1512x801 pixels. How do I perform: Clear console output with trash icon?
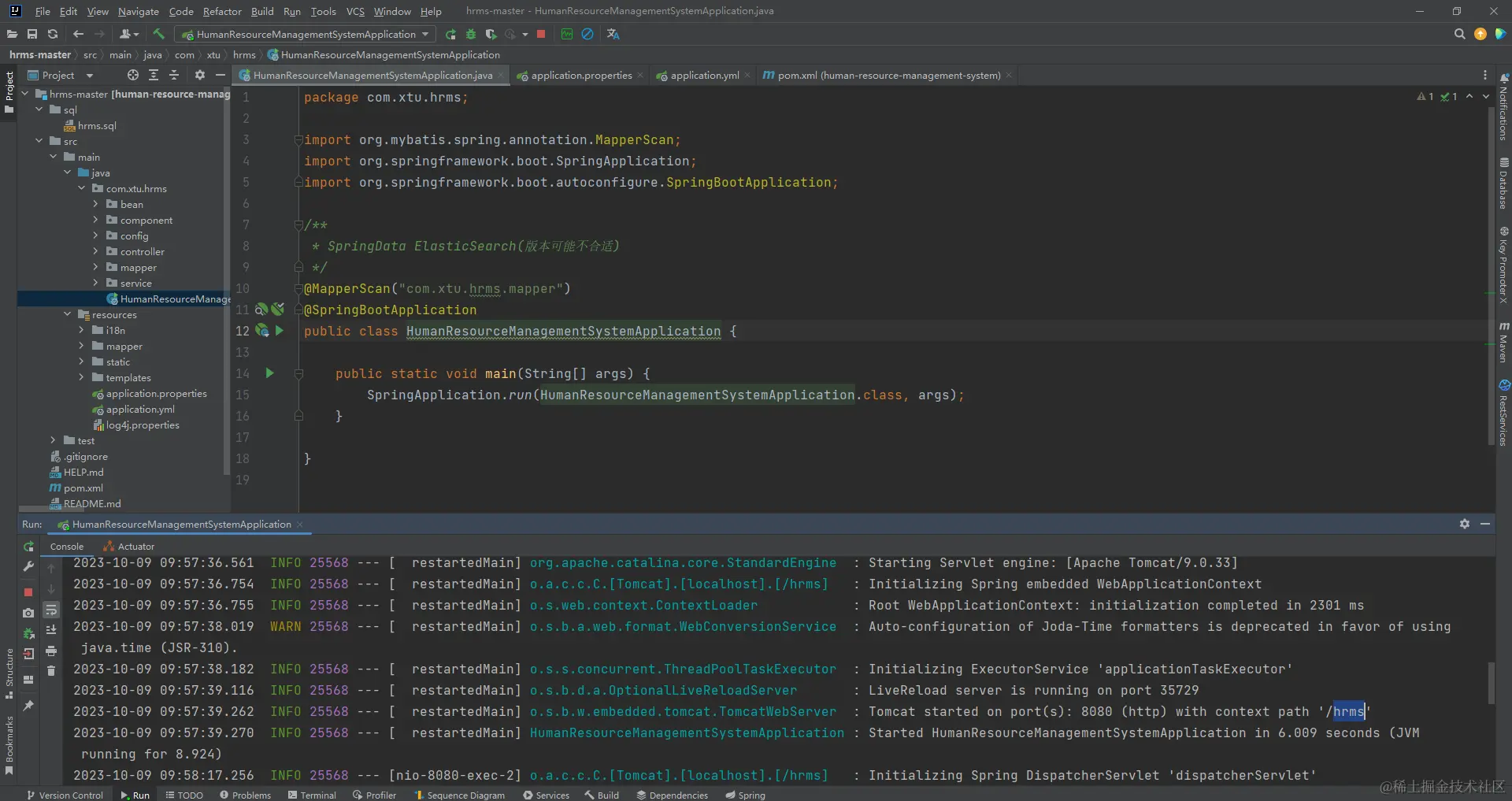point(51,671)
